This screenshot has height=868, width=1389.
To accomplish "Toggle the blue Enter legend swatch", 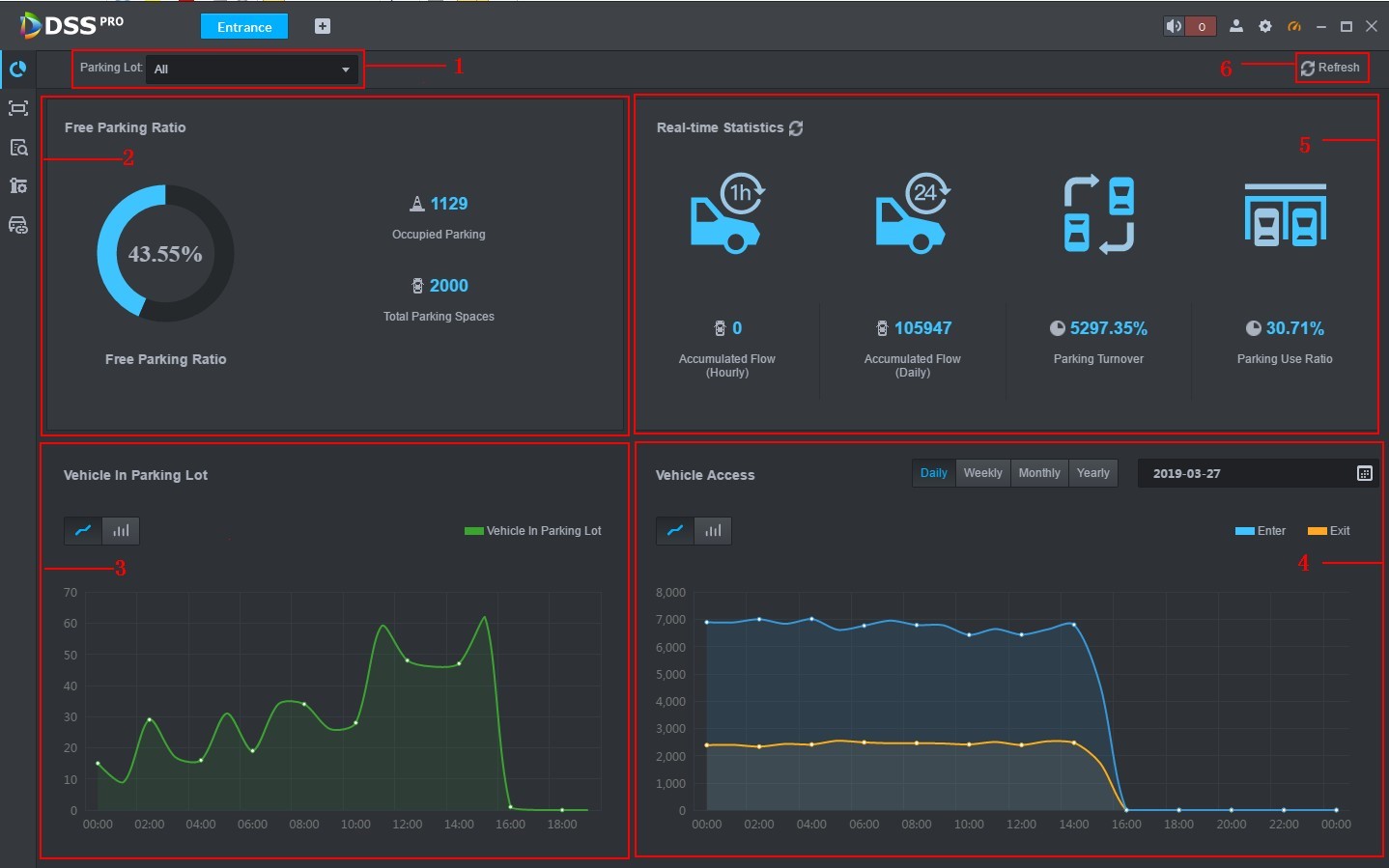I will click(1244, 531).
